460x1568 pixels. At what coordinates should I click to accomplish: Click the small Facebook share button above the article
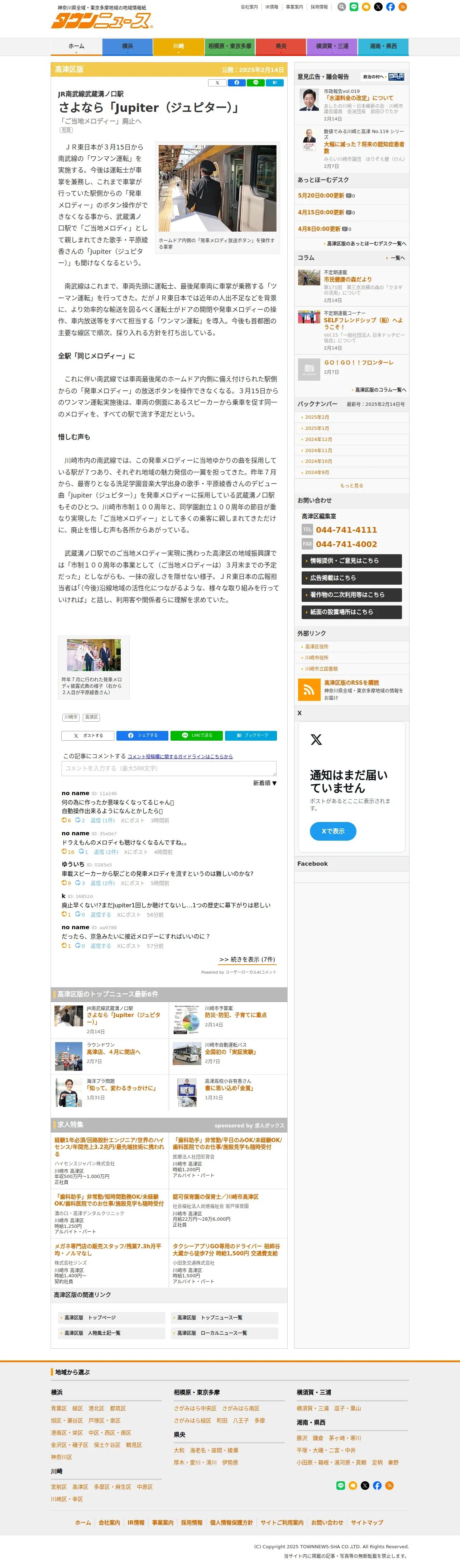237,83
